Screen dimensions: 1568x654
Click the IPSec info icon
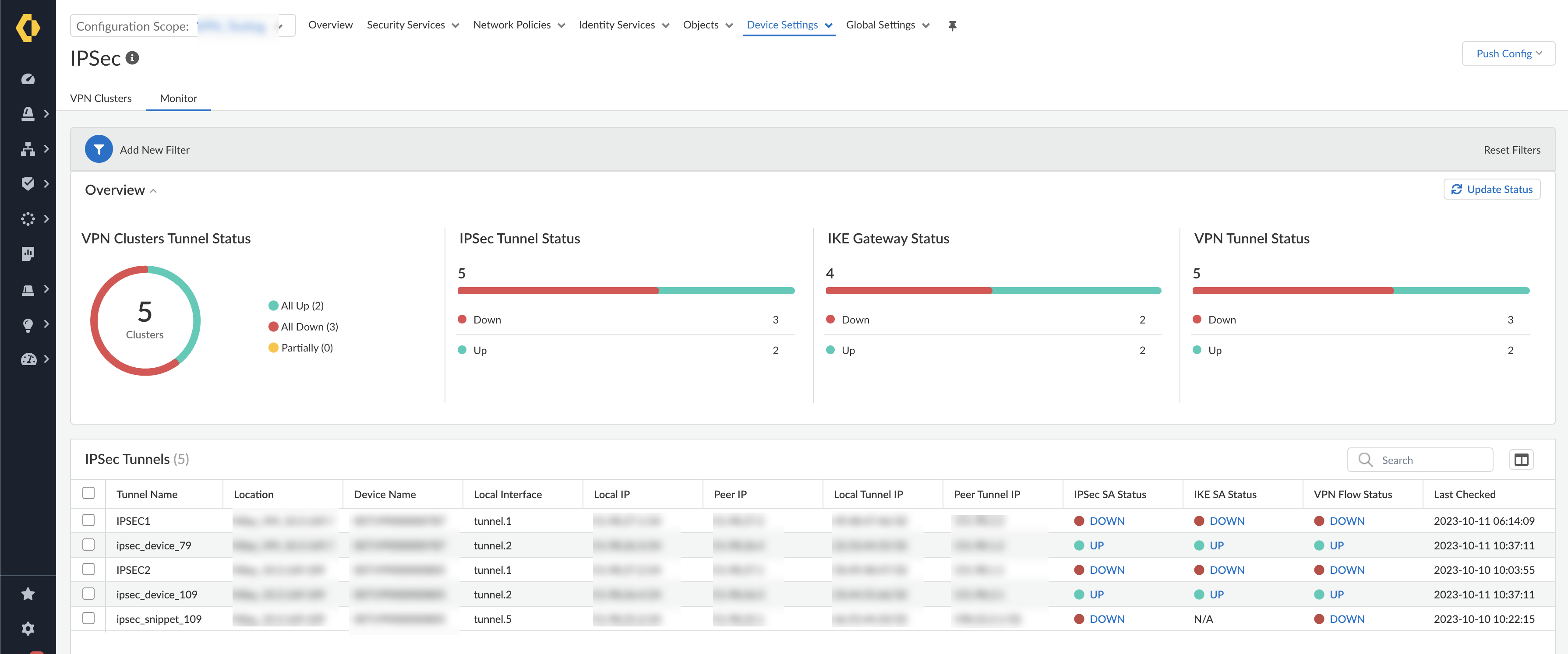click(132, 58)
